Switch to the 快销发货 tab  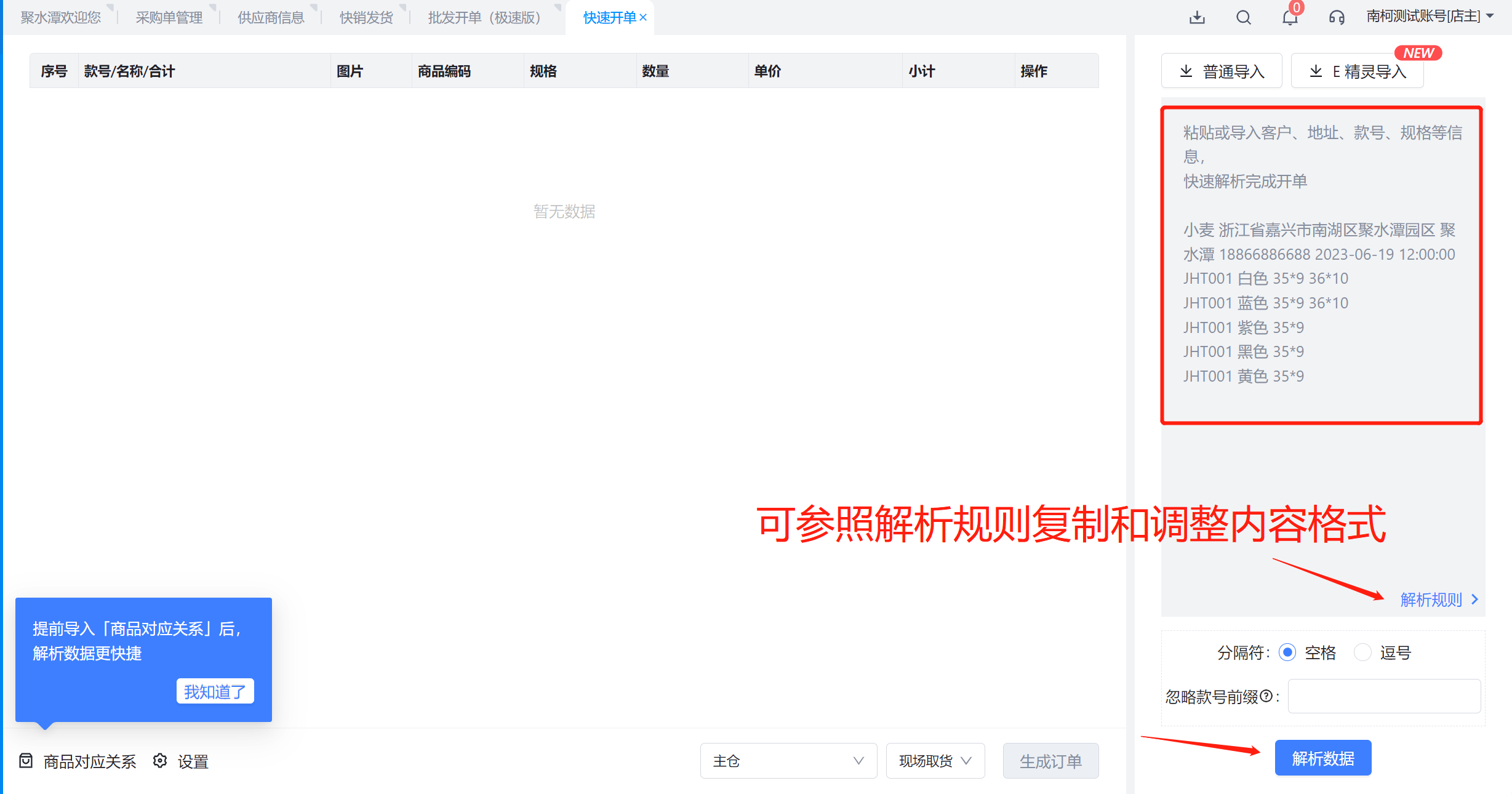pyautogui.click(x=366, y=18)
